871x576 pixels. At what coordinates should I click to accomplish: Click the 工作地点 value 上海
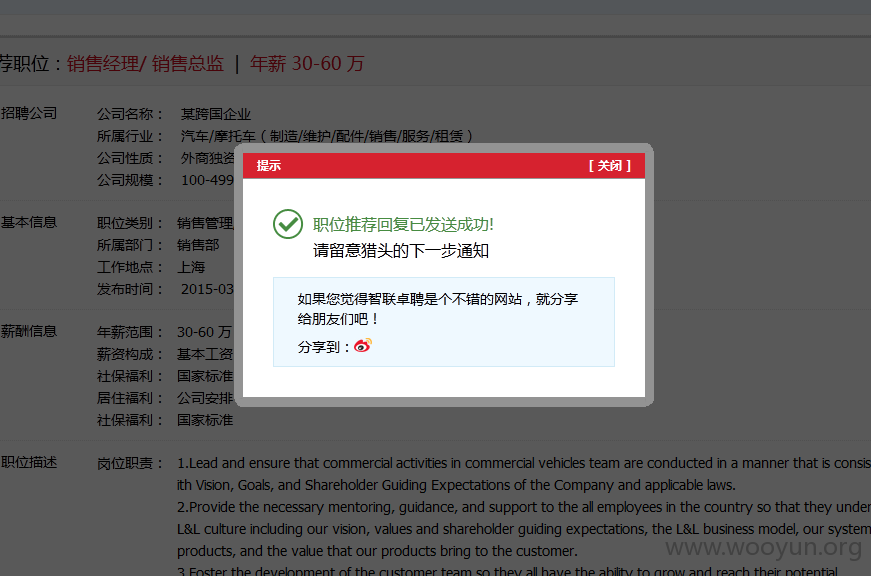[x=191, y=267]
